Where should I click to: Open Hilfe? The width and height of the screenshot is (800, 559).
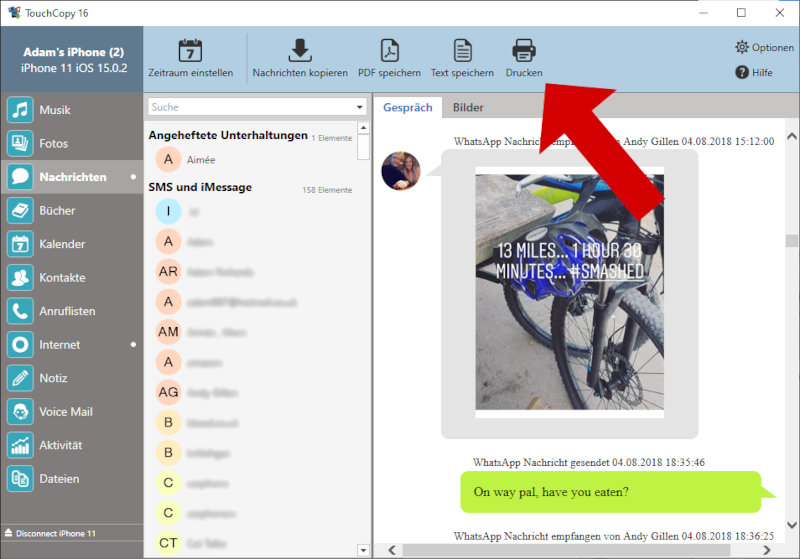point(754,72)
